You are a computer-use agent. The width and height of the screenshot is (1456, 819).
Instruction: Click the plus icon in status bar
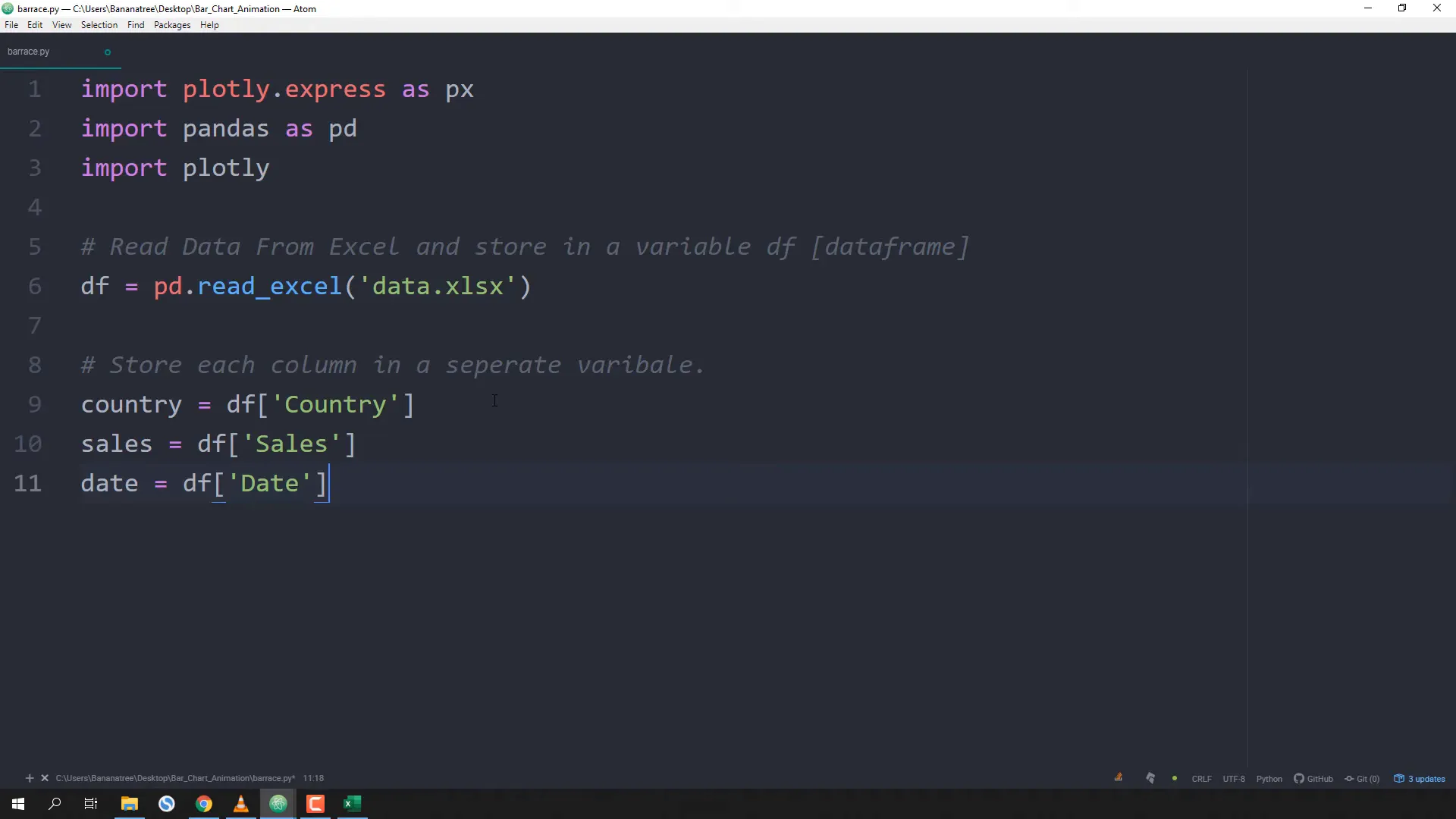pos(30,778)
